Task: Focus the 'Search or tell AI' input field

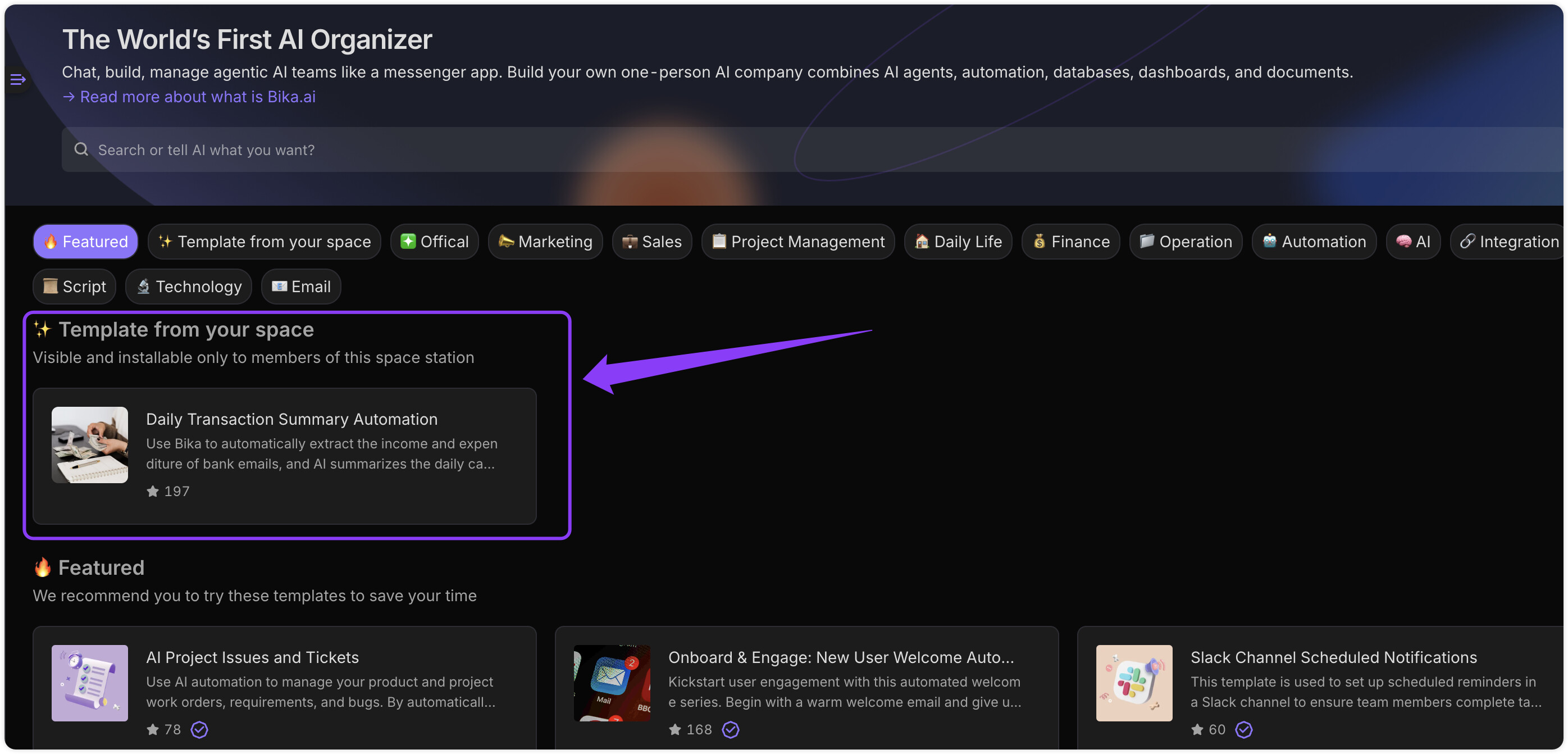Action: pyautogui.click(x=812, y=149)
